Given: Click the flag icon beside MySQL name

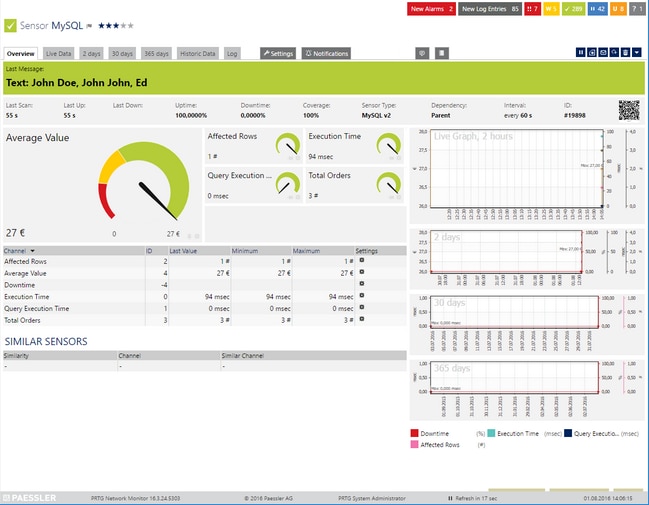Looking at the screenshot, I should pos(89,26).
